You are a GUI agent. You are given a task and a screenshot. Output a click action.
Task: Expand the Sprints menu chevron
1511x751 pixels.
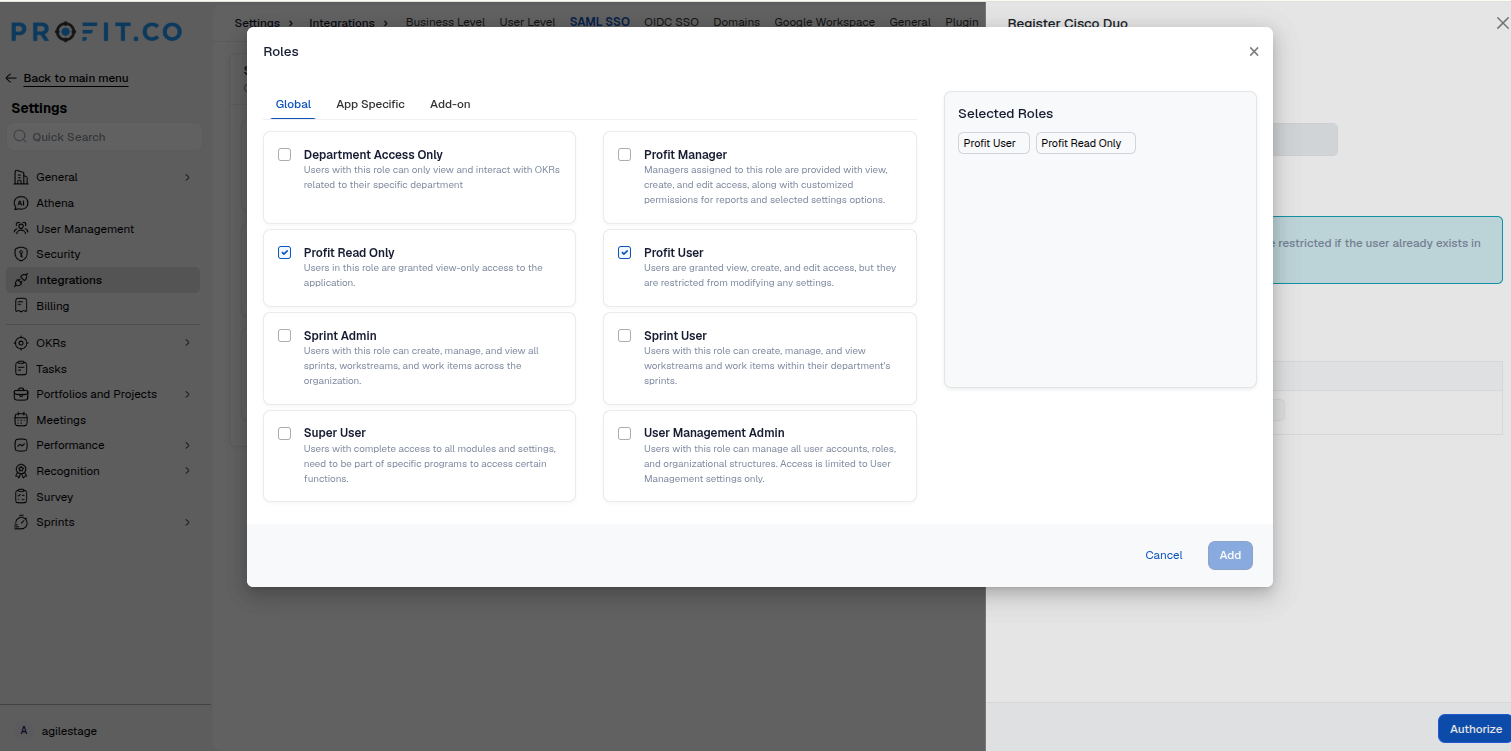187,522
